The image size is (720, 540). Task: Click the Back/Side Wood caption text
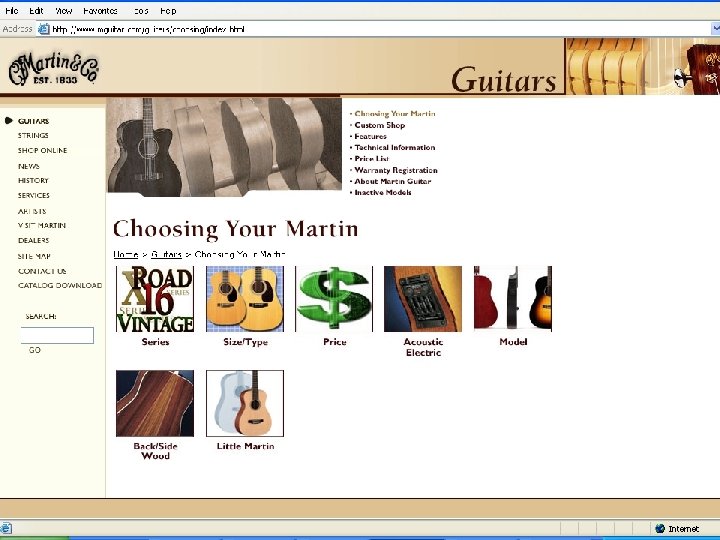[155, 451]
